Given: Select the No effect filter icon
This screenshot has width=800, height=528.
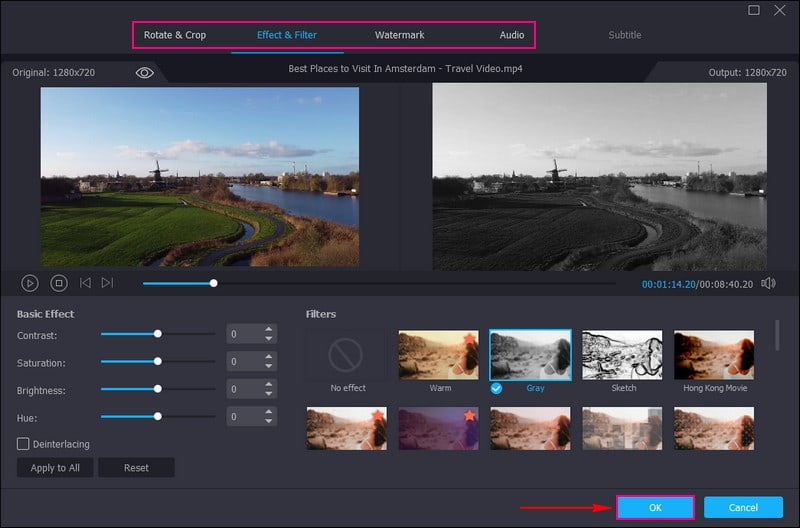Looking at the screenshot, I should [345, 355].
